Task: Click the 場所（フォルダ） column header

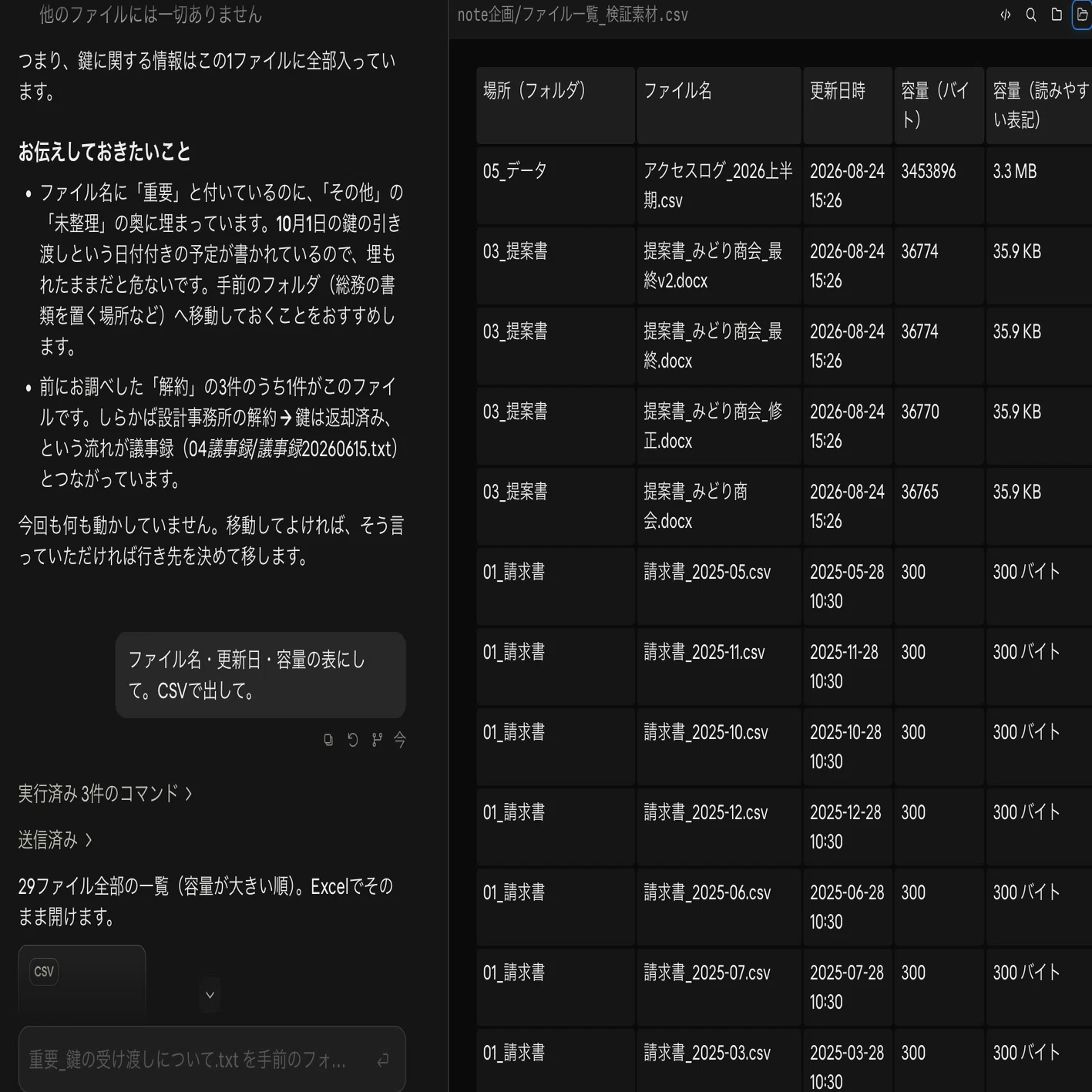Action: pos(556,105)
